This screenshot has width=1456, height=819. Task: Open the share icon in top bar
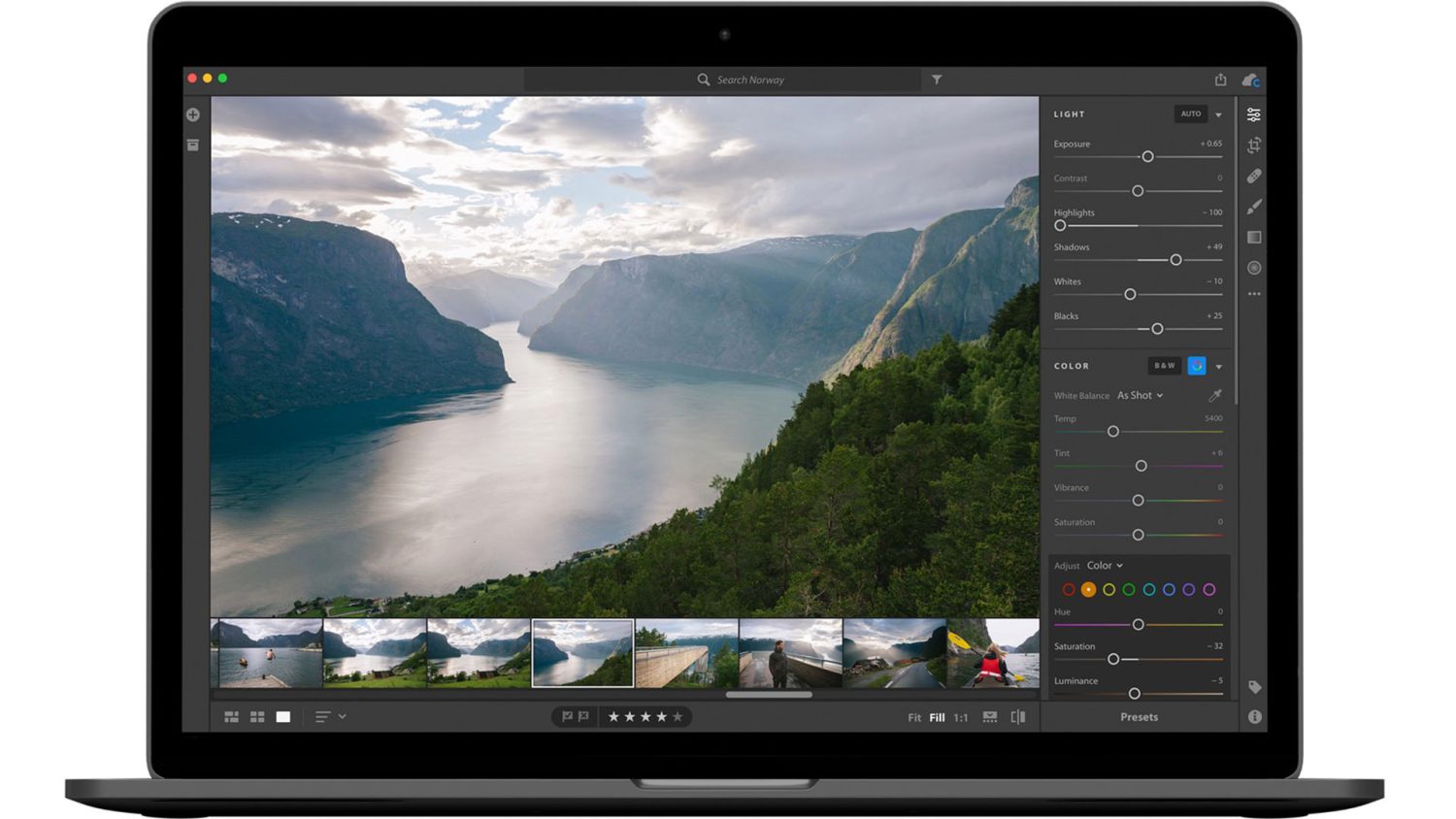[x=1220, y=79]
